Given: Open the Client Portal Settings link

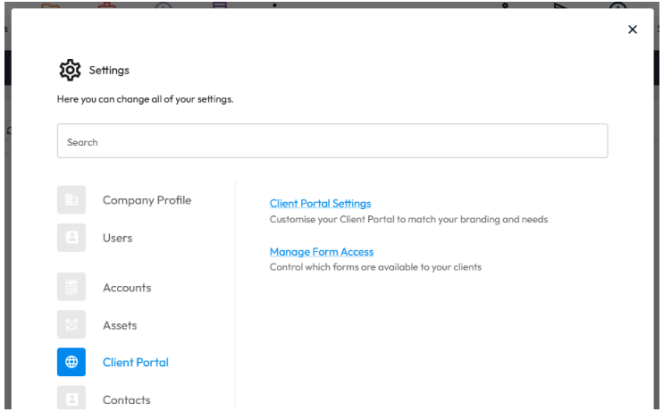Looking at the screenshot, I should point(320,203).
